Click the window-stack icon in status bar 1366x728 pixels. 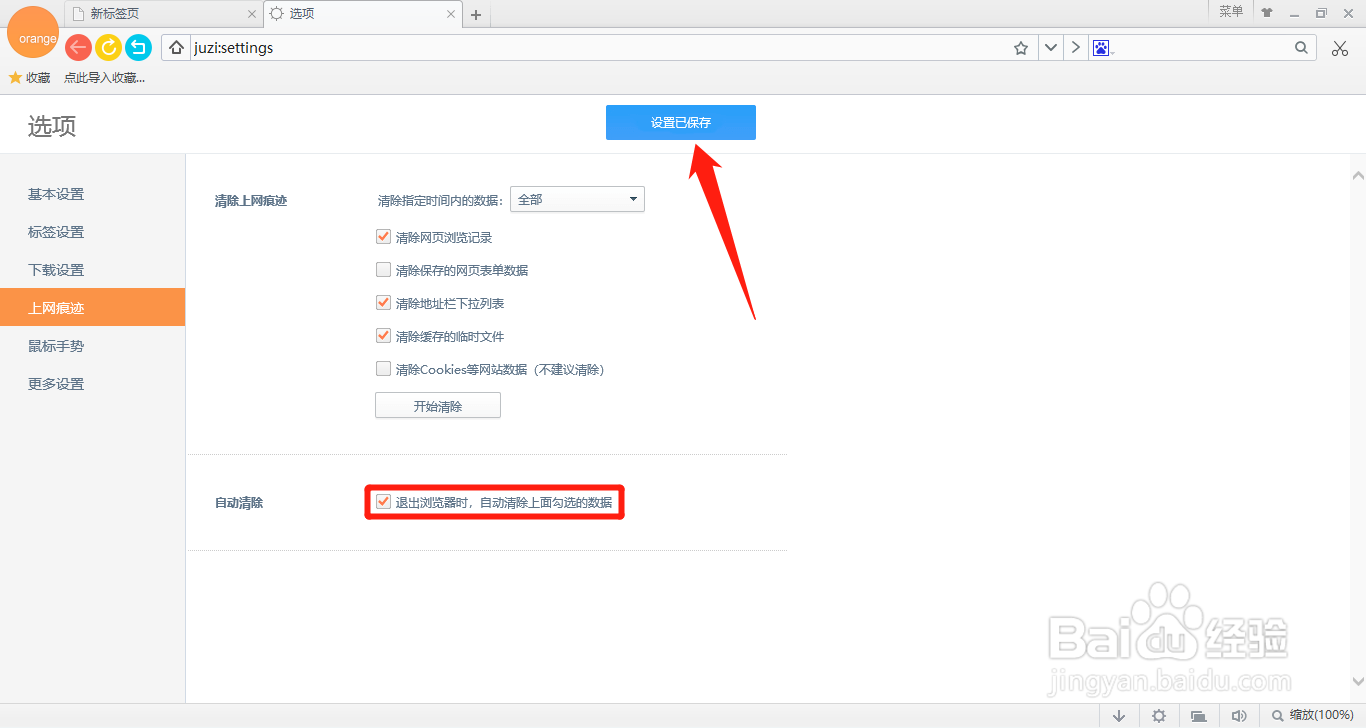point(1198,715)
